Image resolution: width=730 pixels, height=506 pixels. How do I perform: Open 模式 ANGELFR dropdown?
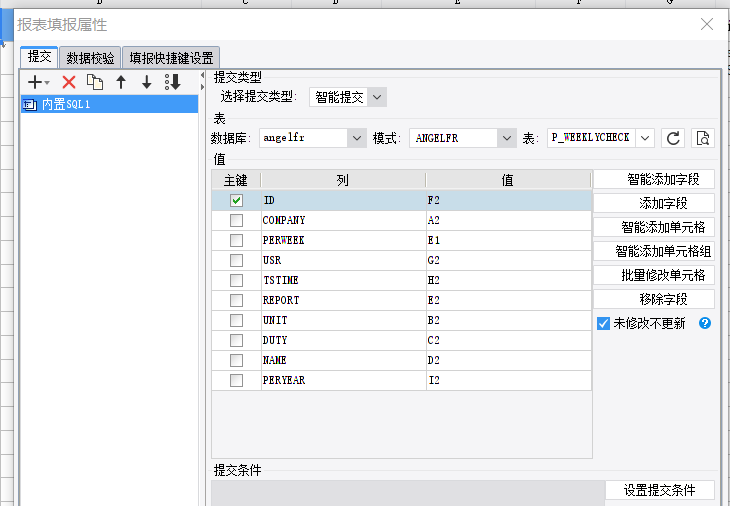[x=507, y=138]
